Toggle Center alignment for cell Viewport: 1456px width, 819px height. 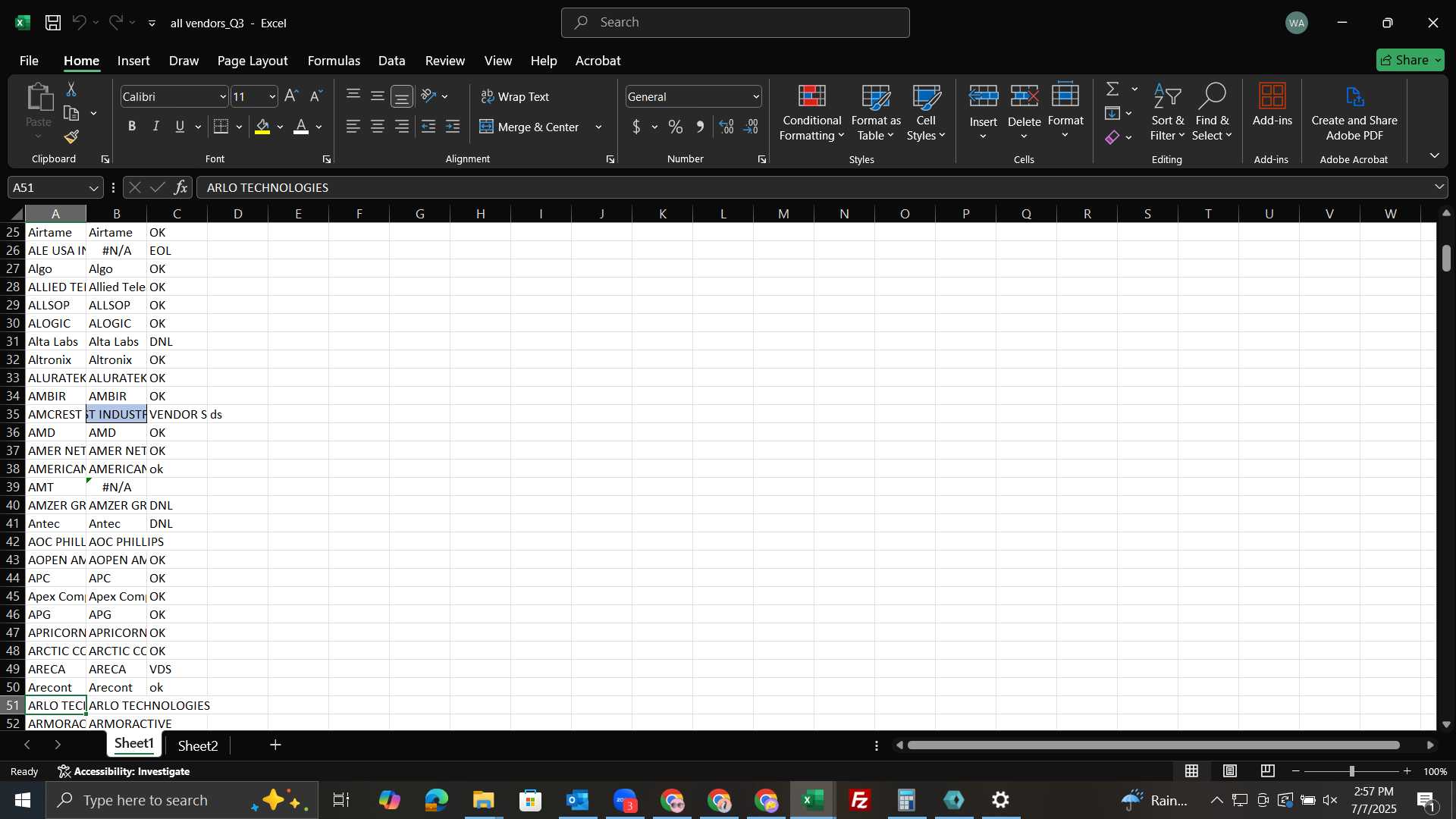tap(377, 127)
